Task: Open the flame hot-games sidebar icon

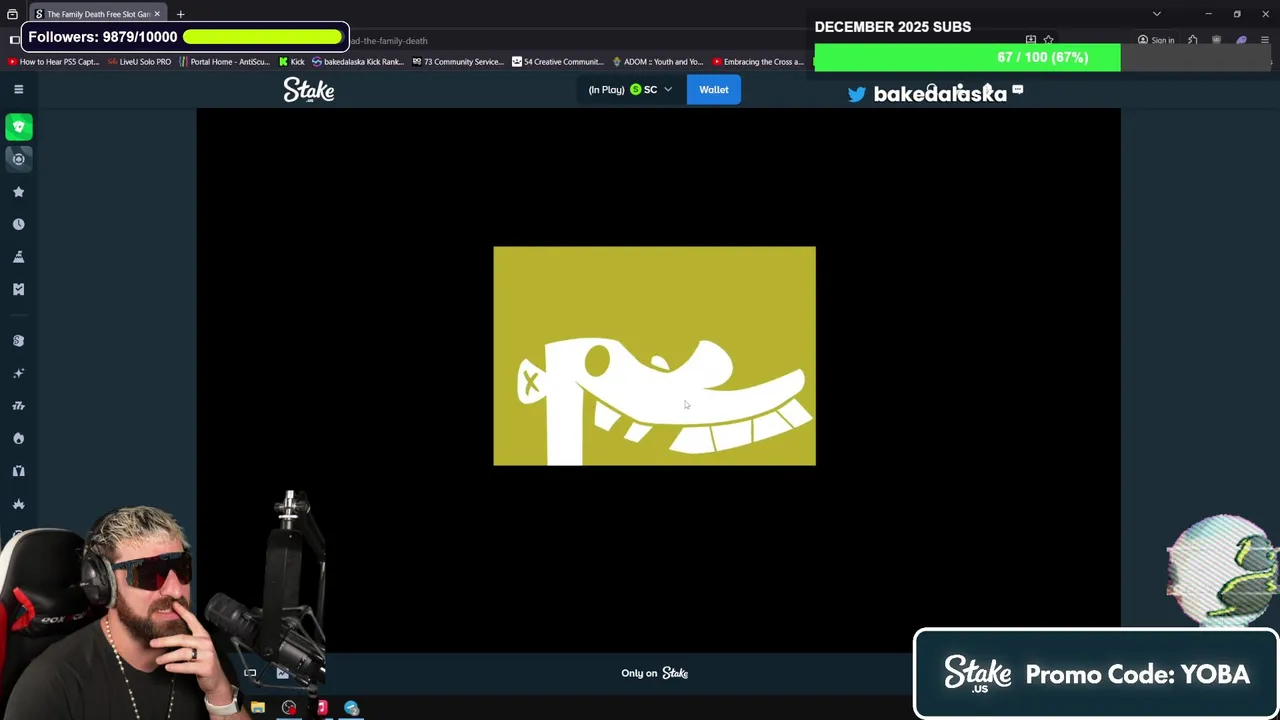Action: click(x=18, y=438)
